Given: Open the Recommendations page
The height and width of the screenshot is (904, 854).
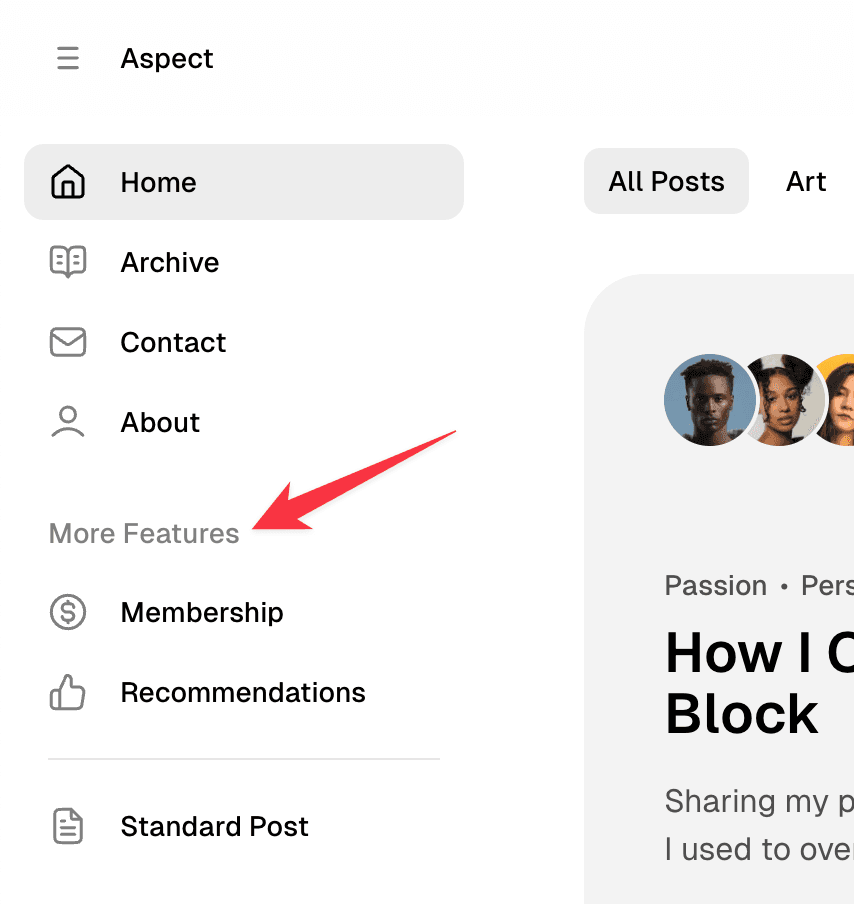Looking at the screenshot, I should (x=242, y=692).
